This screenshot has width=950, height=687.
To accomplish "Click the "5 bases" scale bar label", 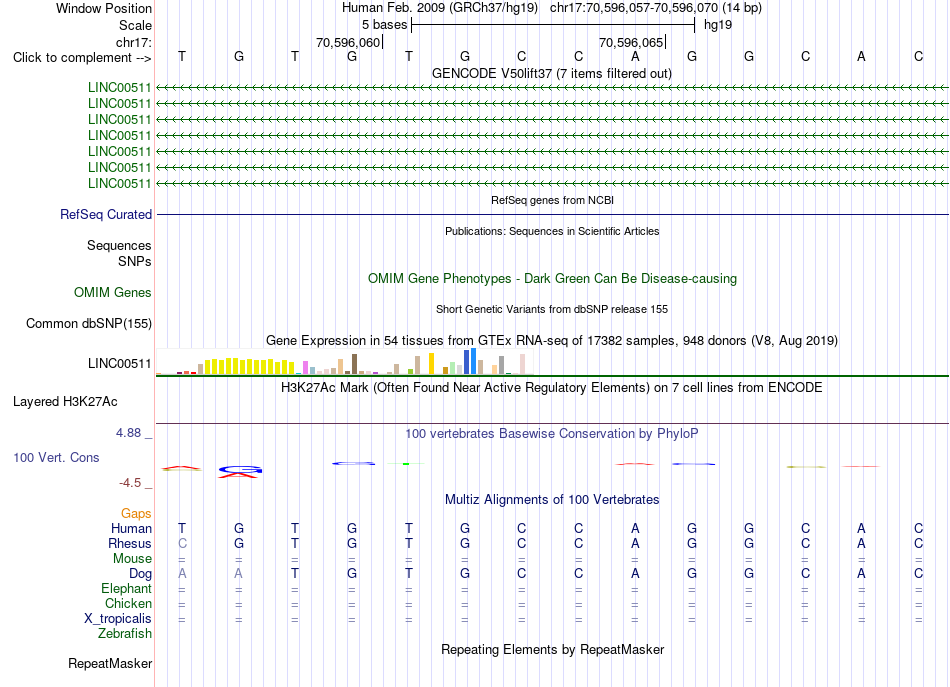I will click(x=384, y=25).
